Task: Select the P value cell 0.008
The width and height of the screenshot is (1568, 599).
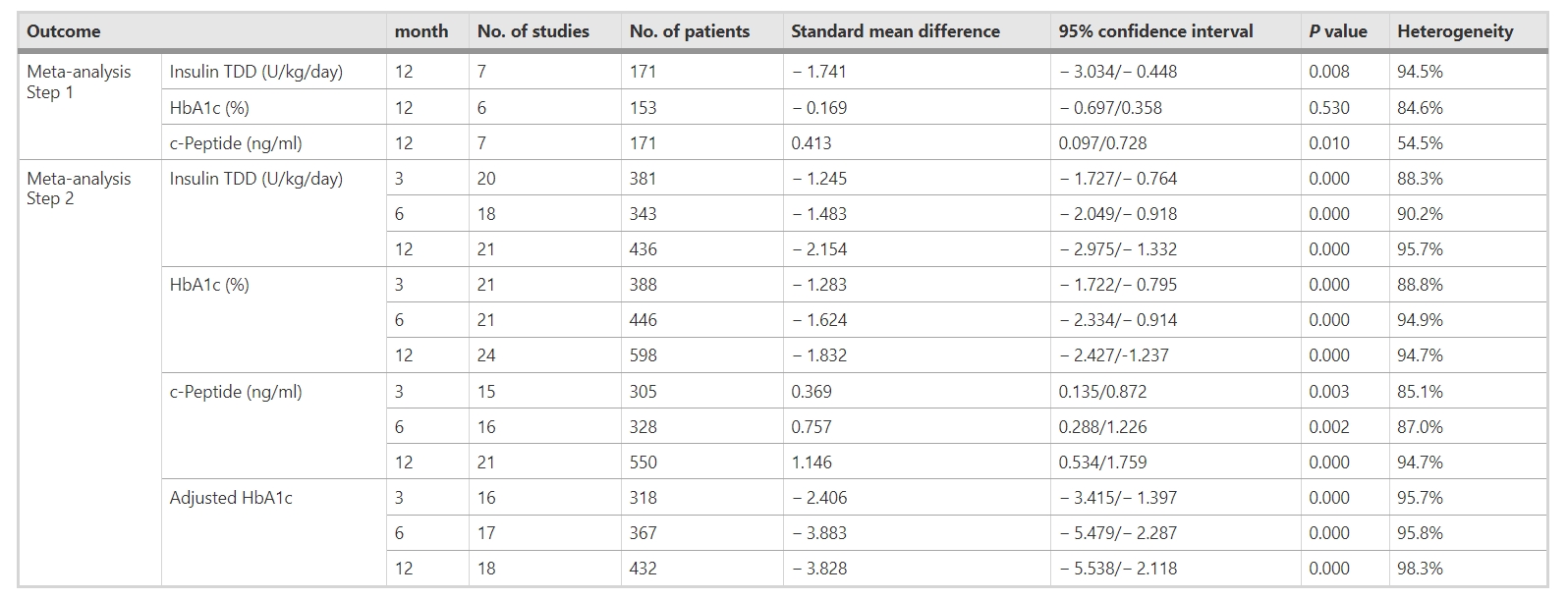Action: pos(1328,72)
